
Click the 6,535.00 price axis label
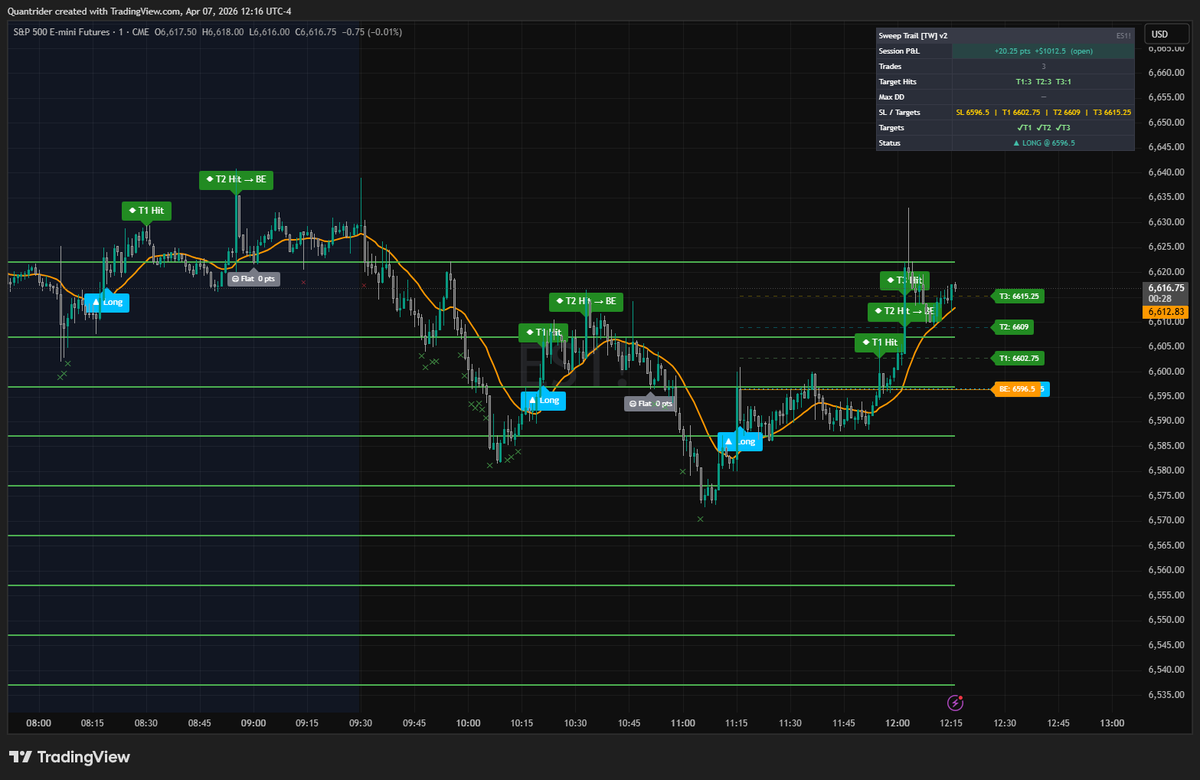(x=1166, y=694)
